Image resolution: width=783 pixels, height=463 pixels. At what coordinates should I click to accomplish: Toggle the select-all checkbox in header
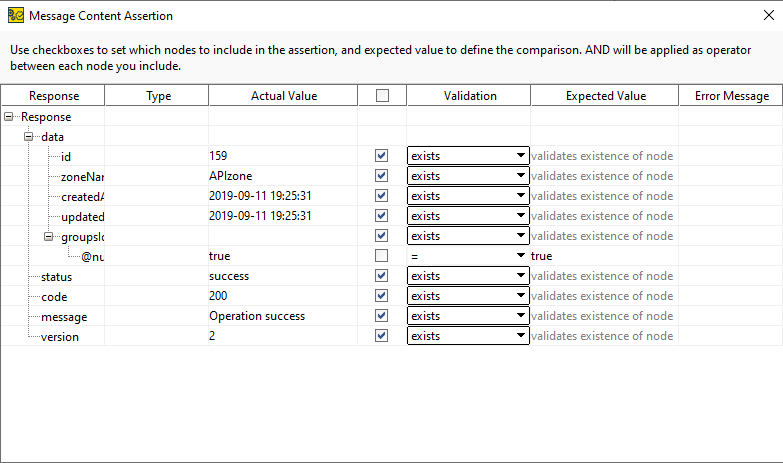pos(381,96)
